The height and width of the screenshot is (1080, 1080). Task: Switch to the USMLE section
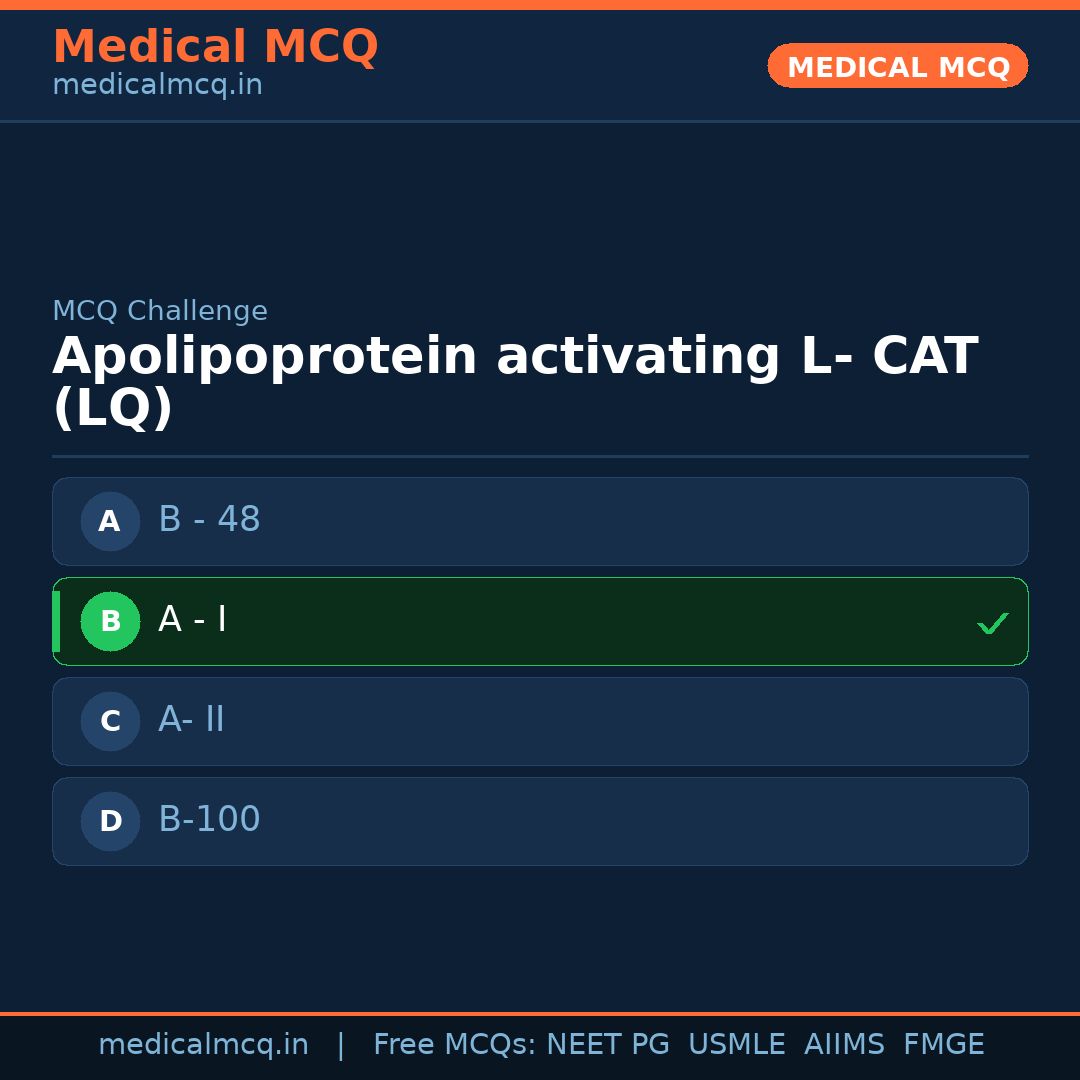[x=737, y=1043]
